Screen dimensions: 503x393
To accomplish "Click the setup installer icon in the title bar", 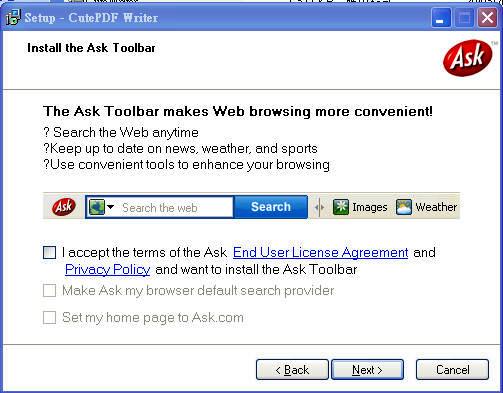I will (13, 17).
